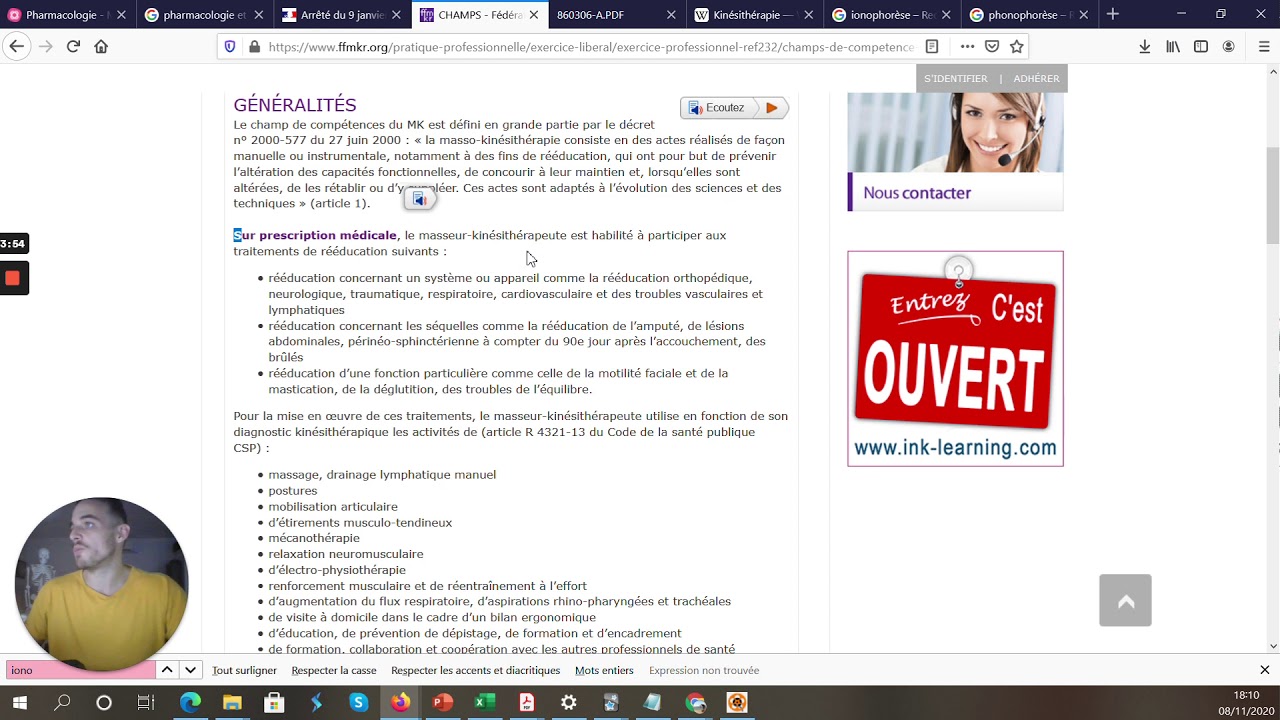Image resolution: width=1280 pixels, height=720 pixels.
Task: Toggle Tout surligner option
Action: [244, 670]
